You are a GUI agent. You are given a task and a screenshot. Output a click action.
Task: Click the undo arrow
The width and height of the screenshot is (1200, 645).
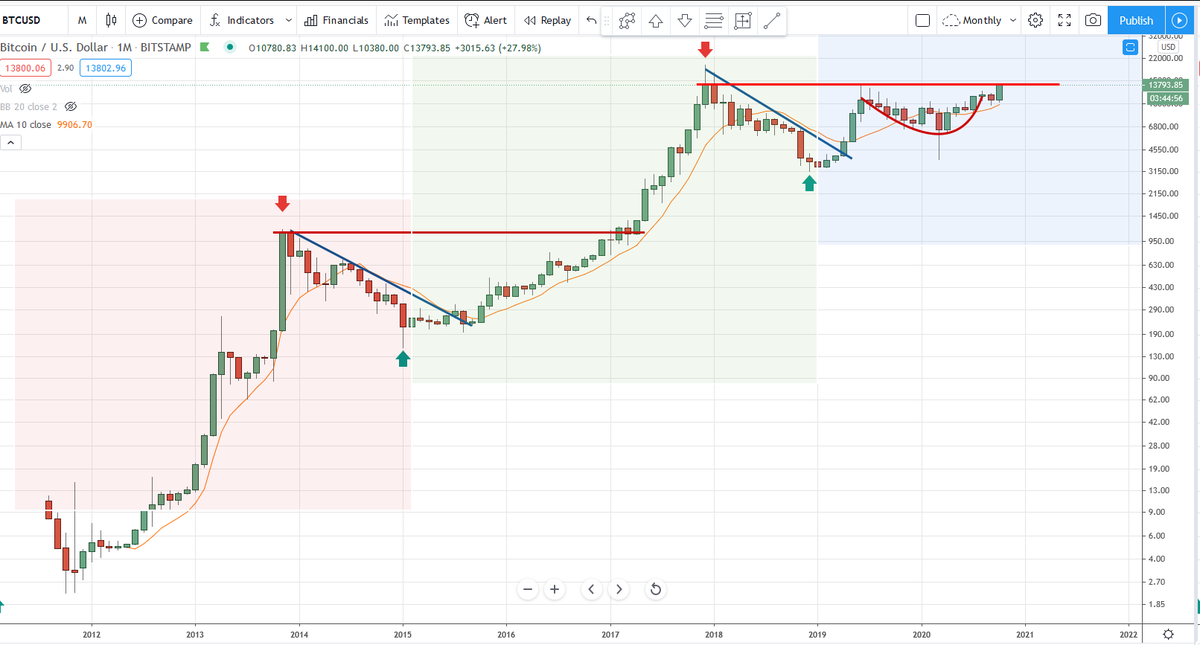click(x=590, y=20)
